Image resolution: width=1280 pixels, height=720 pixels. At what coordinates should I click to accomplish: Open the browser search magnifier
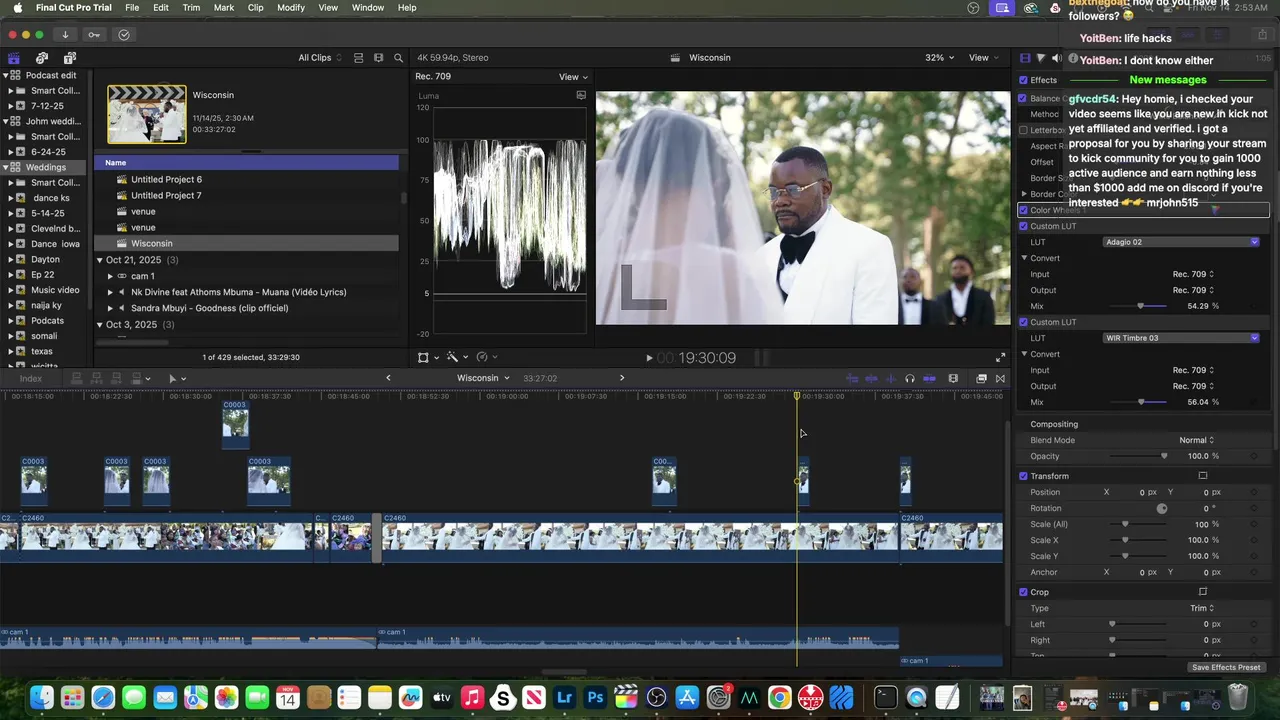tap(398, 58)
